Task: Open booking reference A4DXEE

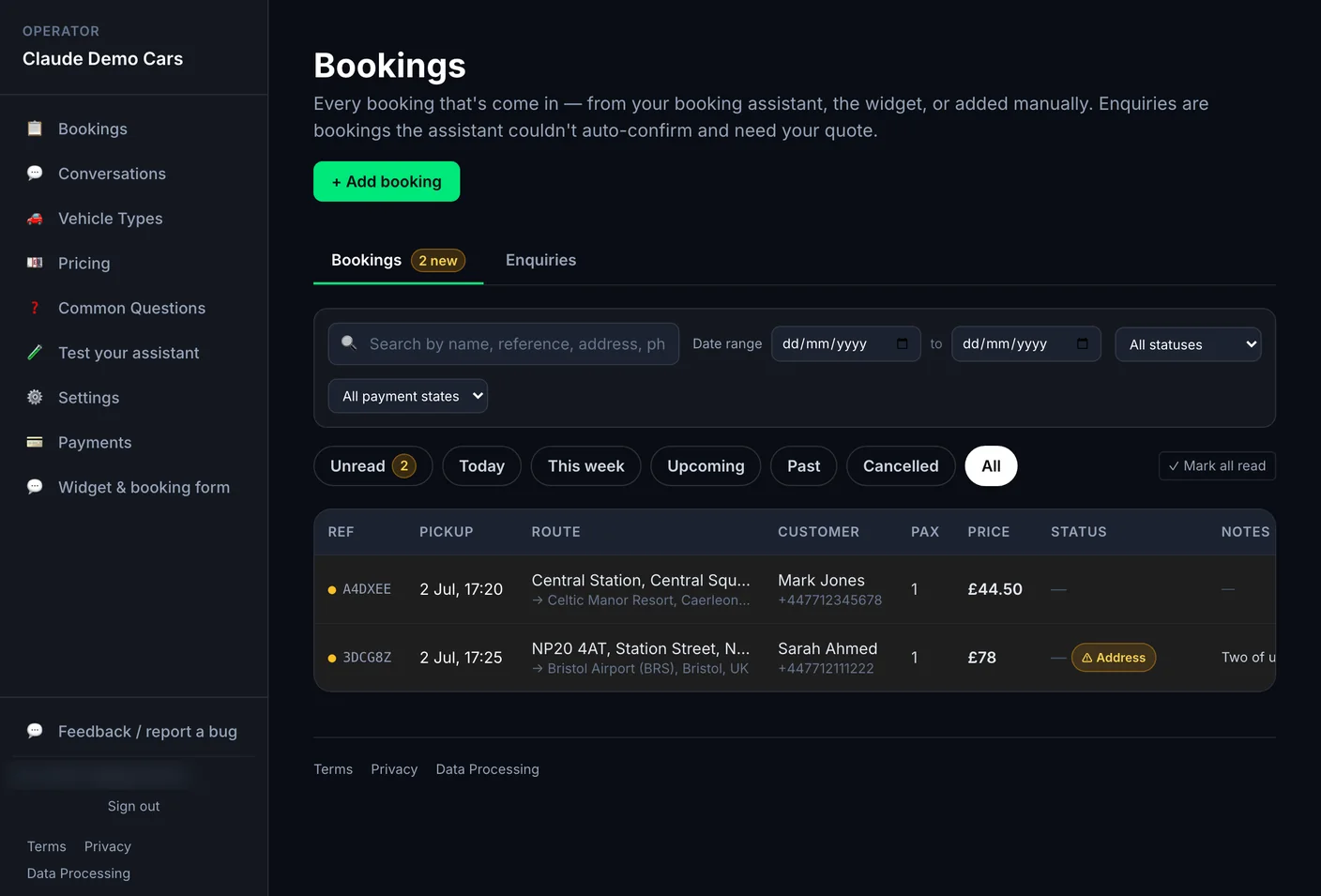Action: pyautogui.click(x=367, y=589)
